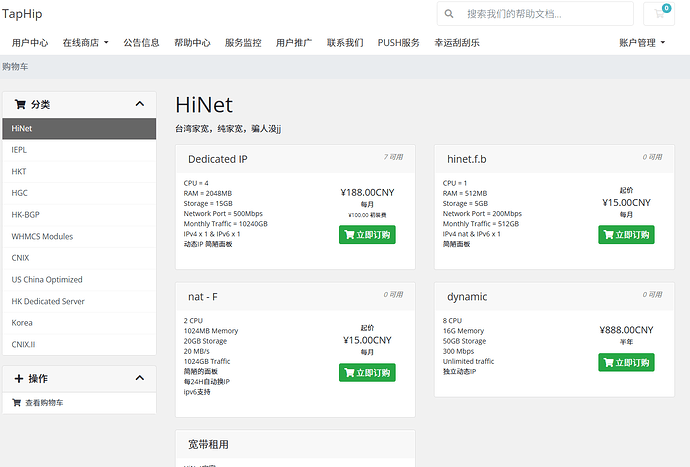Viewport: 690px width, 467px height.
Task: Open the shopping cart icon in header
Action: (x=659, y=14)
